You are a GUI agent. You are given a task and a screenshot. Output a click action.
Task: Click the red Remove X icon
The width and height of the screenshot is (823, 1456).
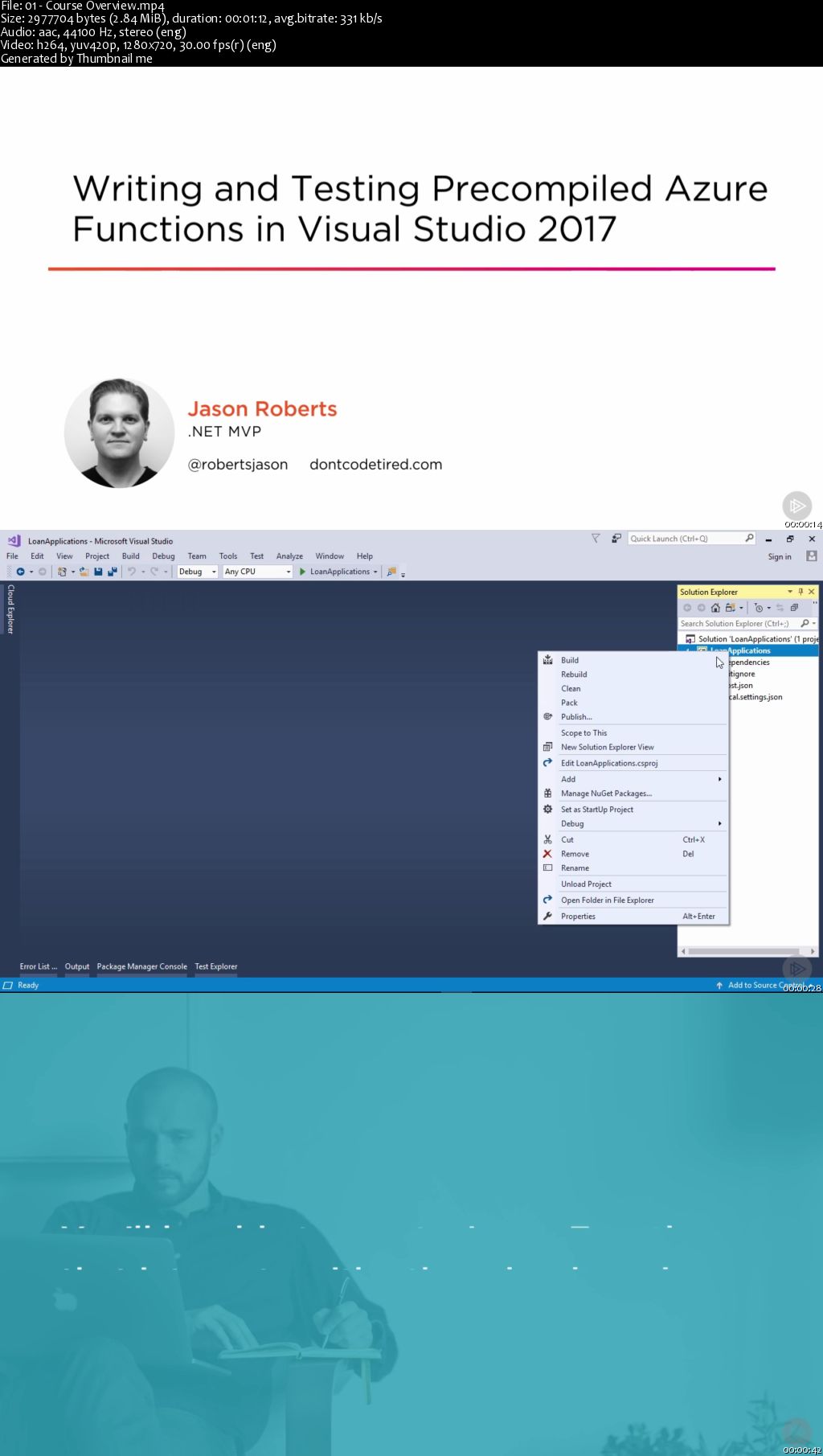pyautogui.click(x=547, y=854)
